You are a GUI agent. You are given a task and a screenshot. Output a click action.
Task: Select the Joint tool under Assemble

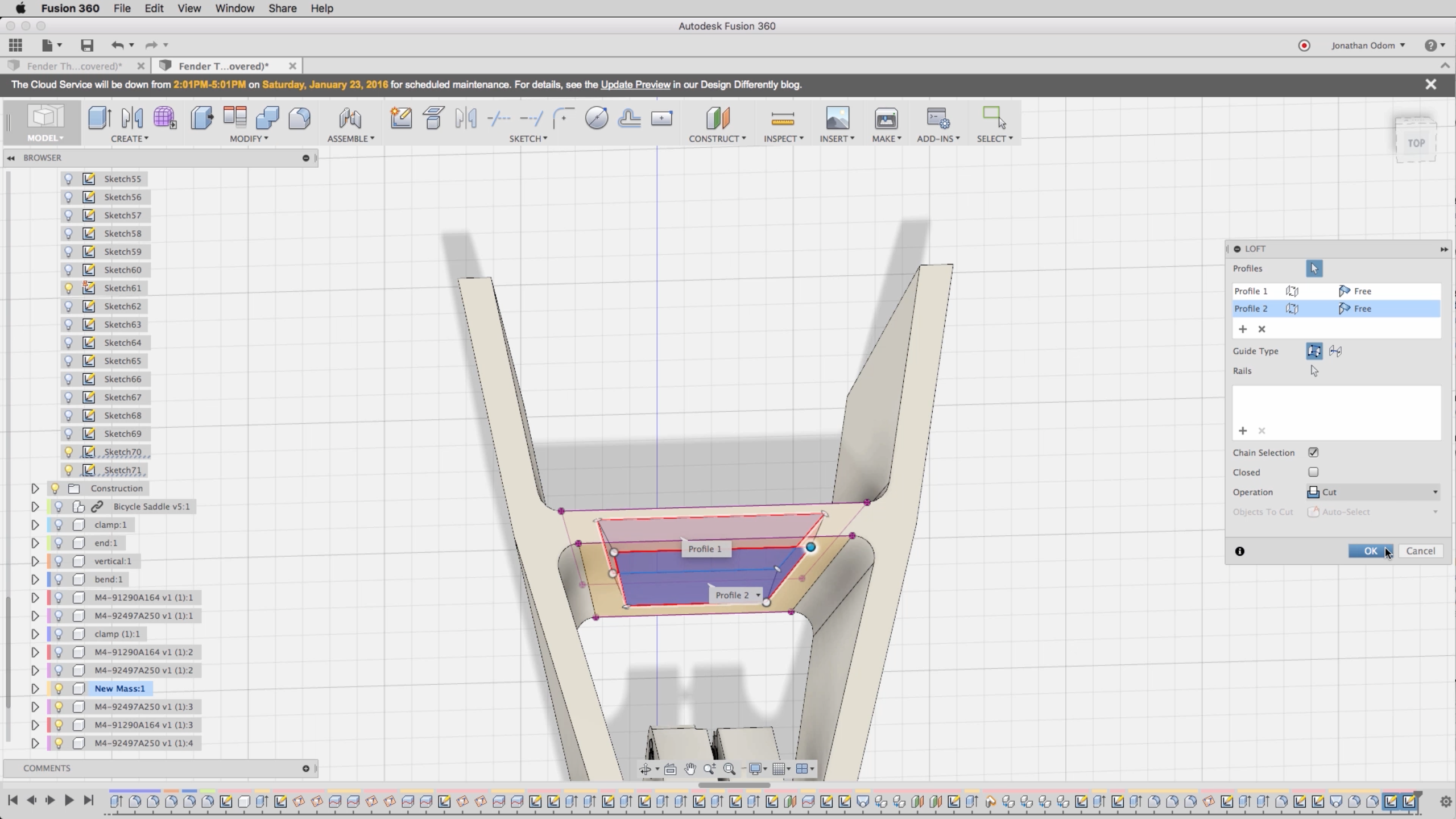coord(350,118)
